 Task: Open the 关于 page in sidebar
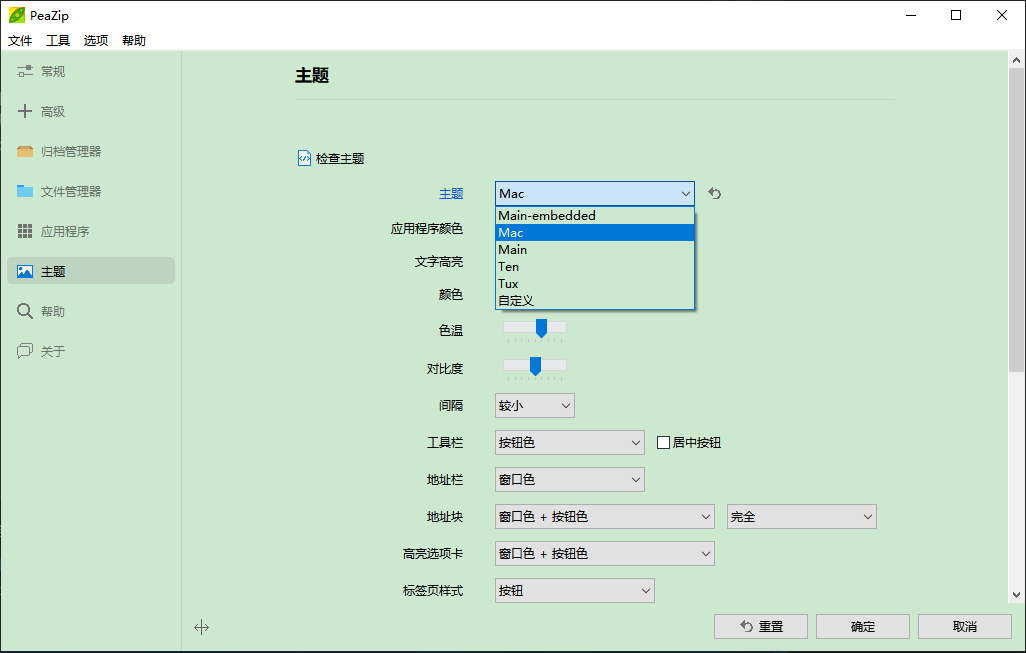[x=91, y=351]
